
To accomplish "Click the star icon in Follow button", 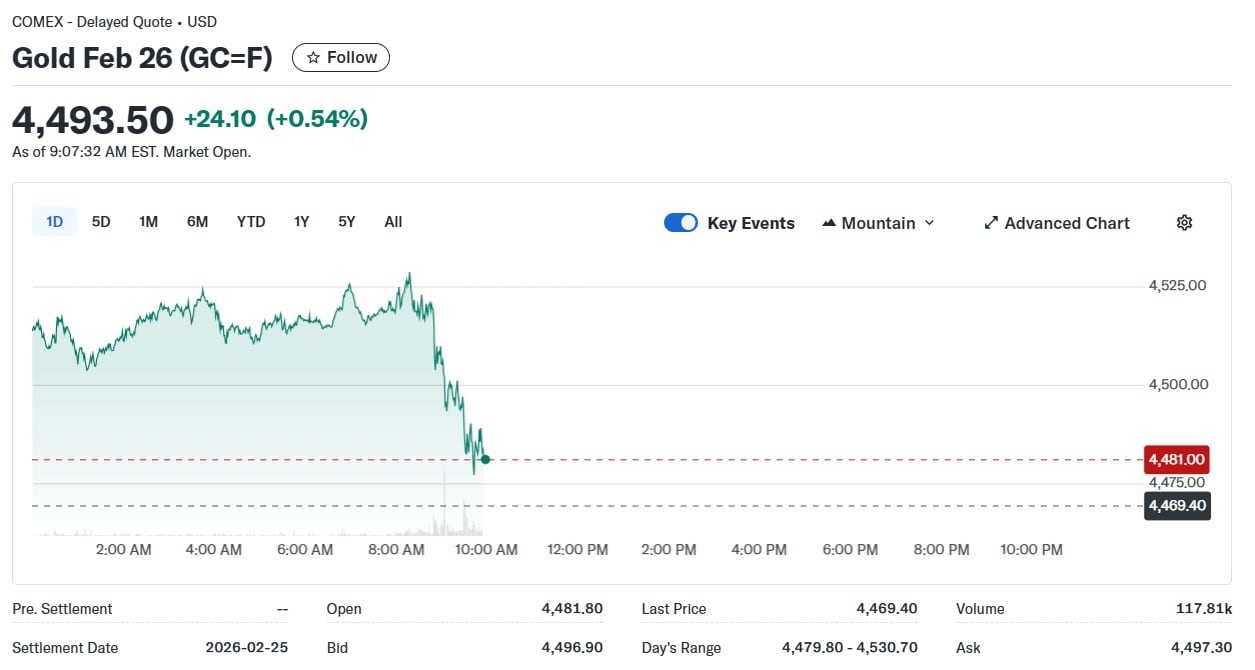I will [313, 58].
